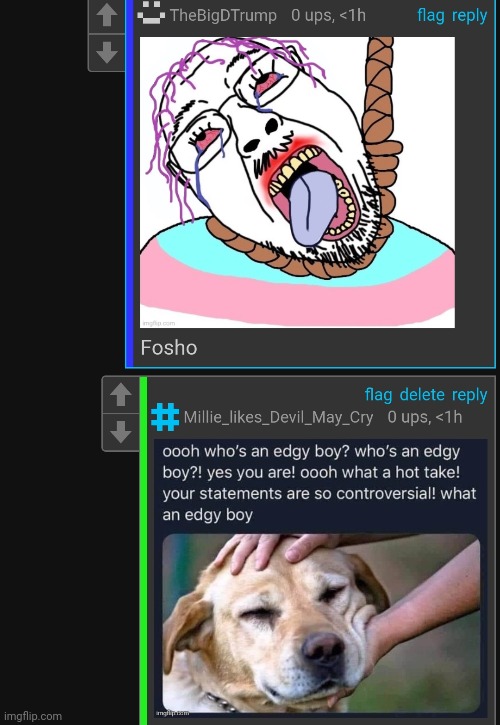Upvote TheBigDTrump's comment
The image size is (500, 725).
(x=107, y=16)
